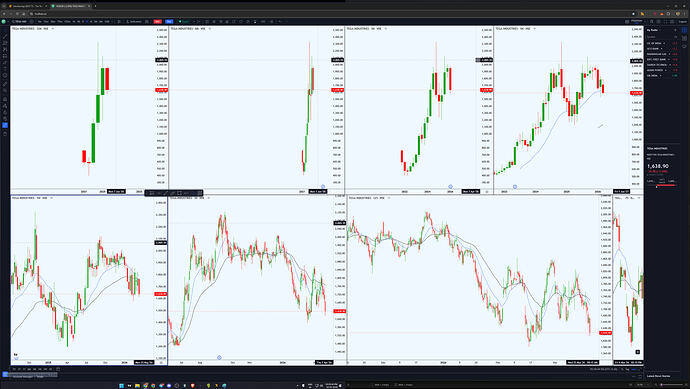Screen dimensions: 690x389
Task: Click the Publish button at top right
Action: click(x=683, y=21)
